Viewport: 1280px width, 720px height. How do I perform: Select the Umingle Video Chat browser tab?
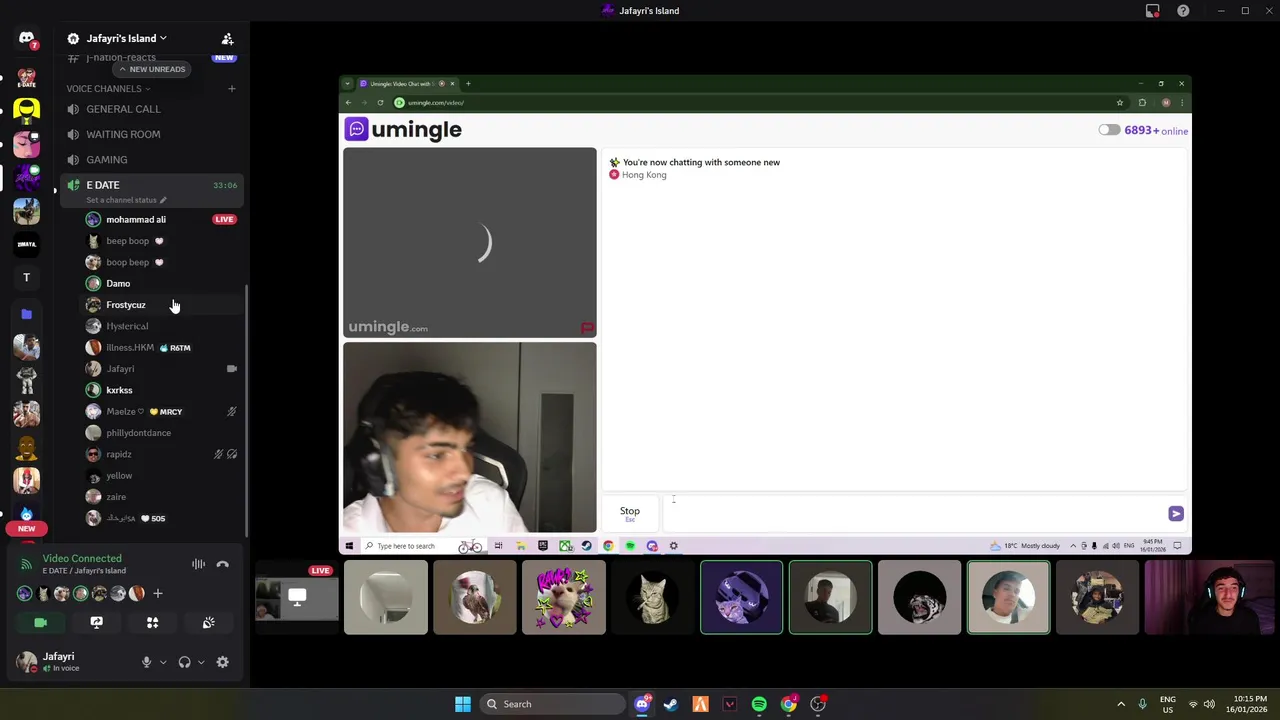click(x=407, y=84)
